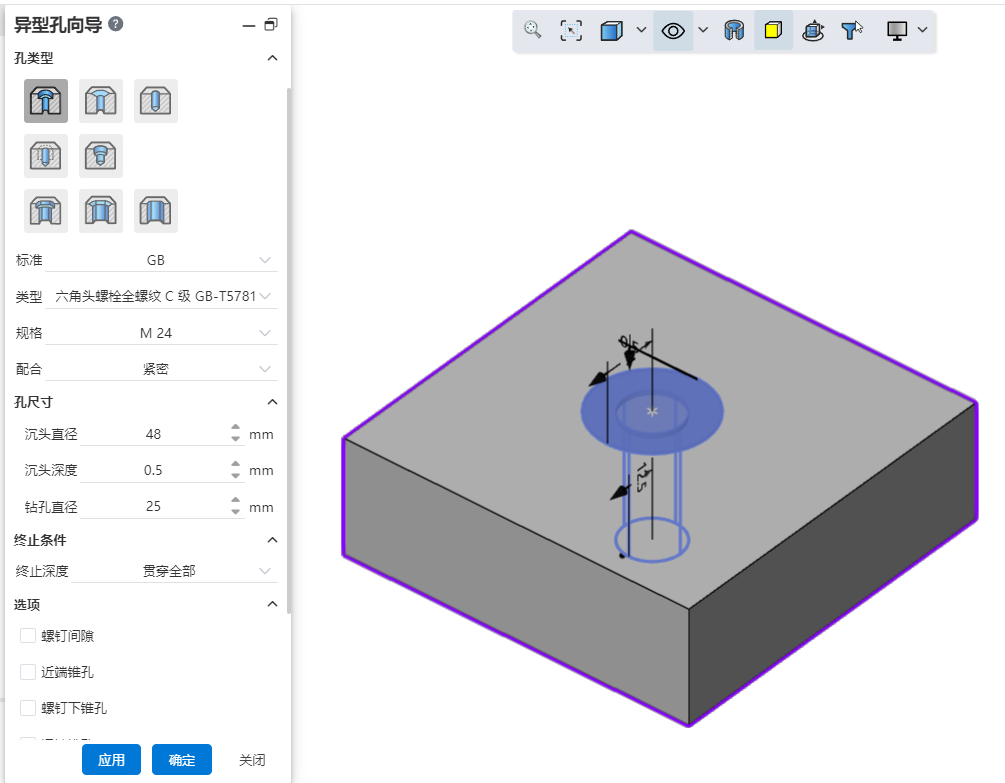Screen dimensions: 1005x783
Task: Click the 关闭 button
Action: pos(252,760)
